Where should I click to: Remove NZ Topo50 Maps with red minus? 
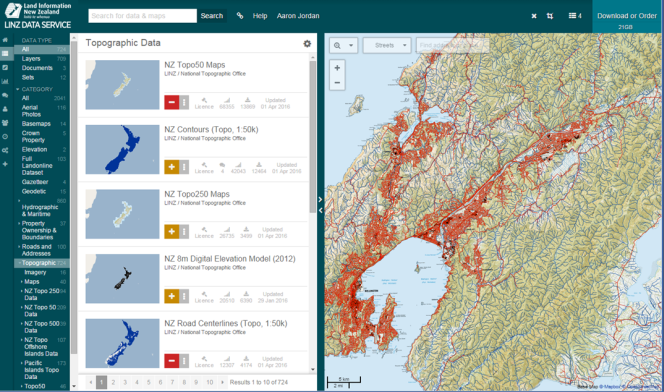172,102
